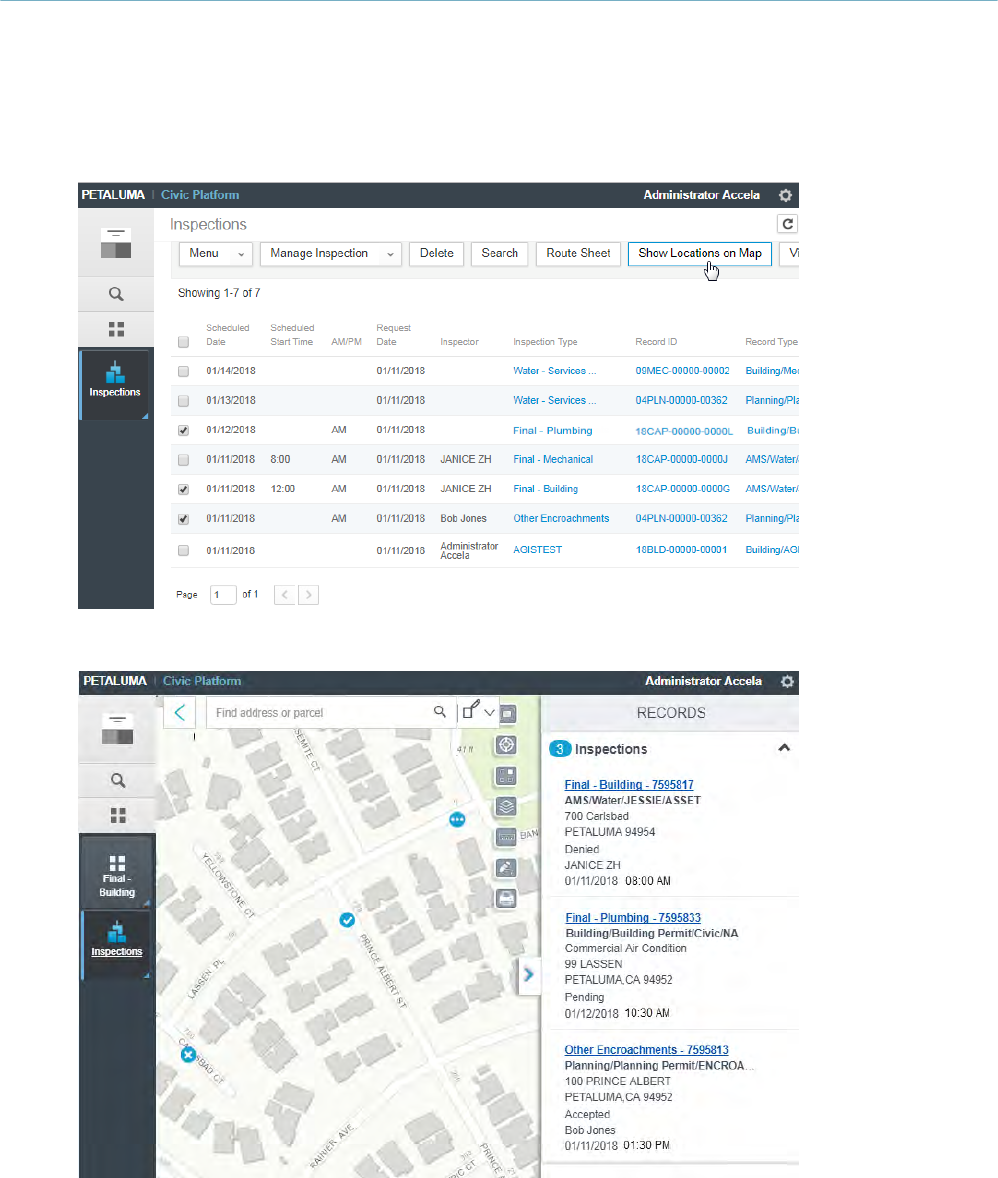Screen dimensions: 998x1178
Task: Open the Final - Plumbing - 7595833 record link
Action: [633, 918]
